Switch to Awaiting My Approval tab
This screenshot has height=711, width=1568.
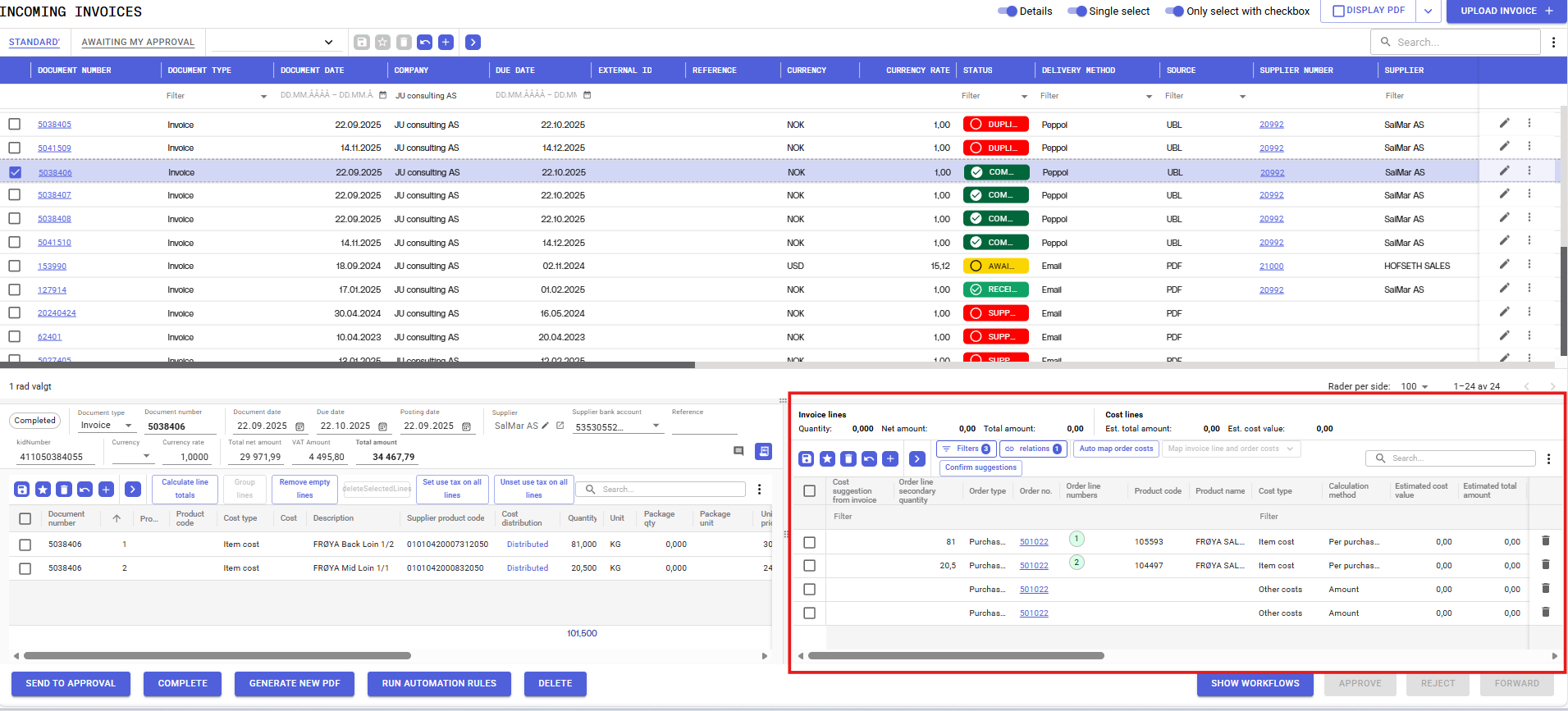point(138,42)
